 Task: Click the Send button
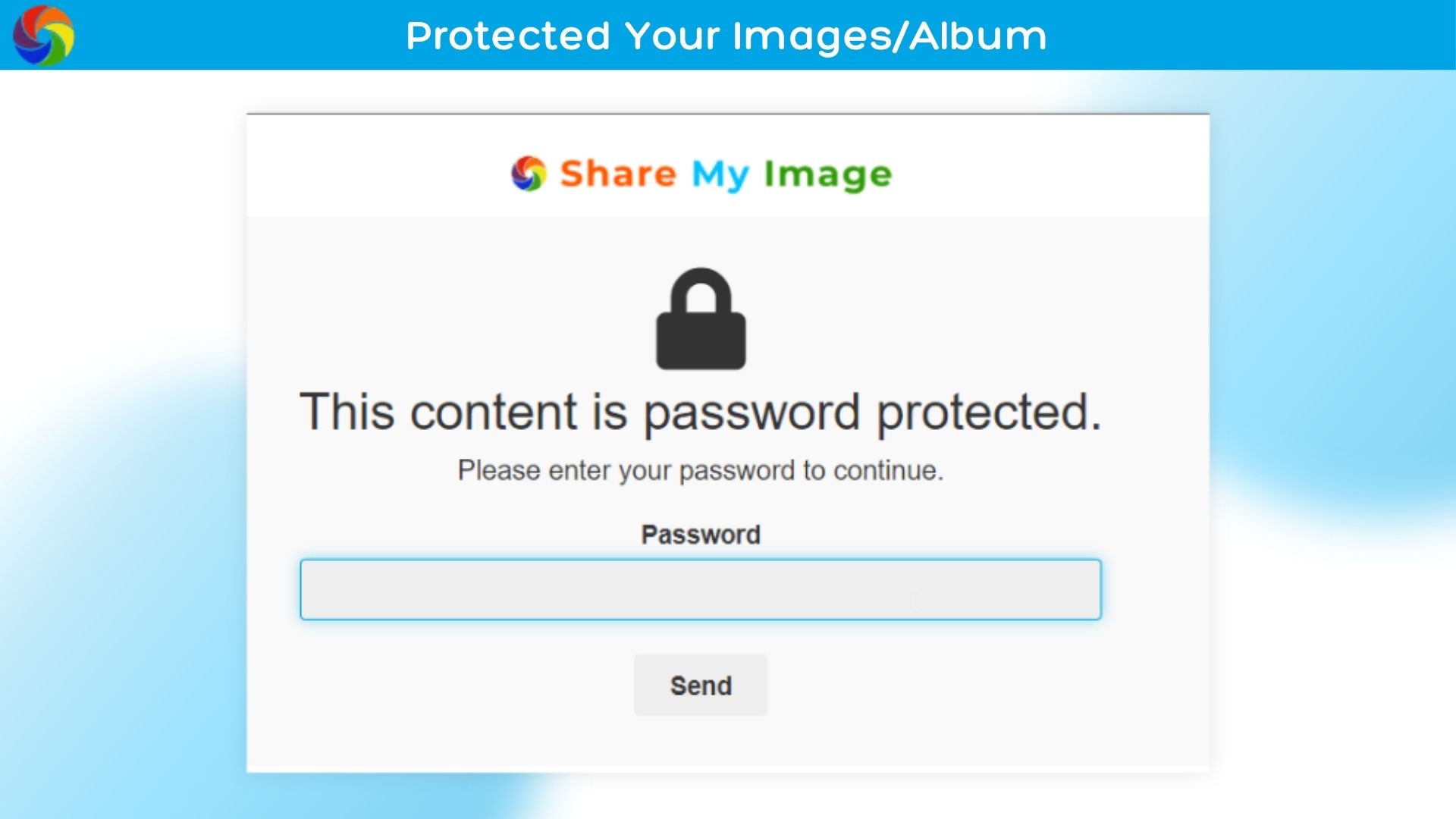tap(701, 686)
